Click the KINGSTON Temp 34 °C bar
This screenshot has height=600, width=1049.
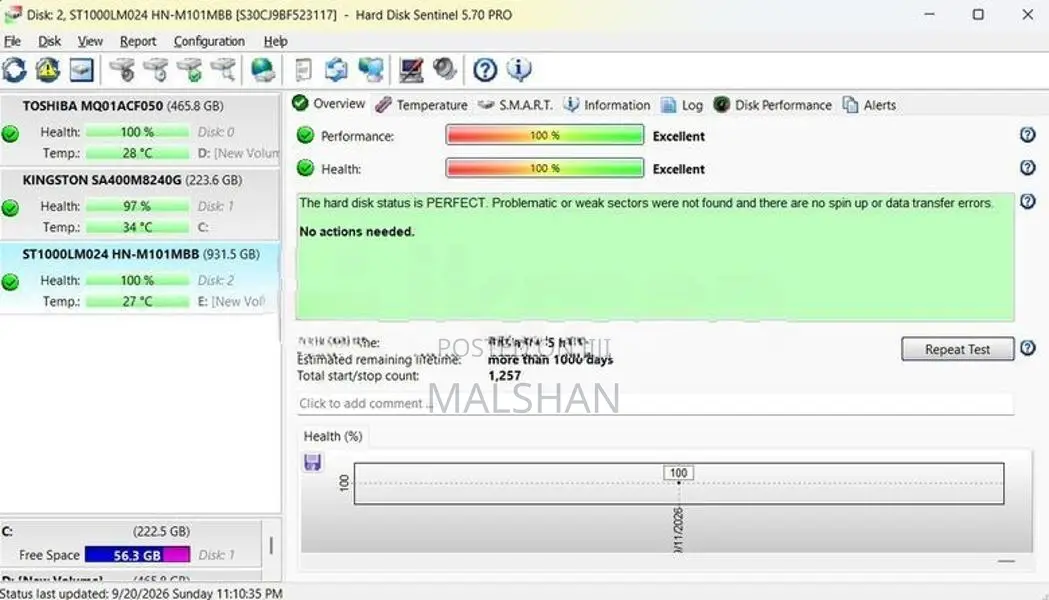coord(137,227)
